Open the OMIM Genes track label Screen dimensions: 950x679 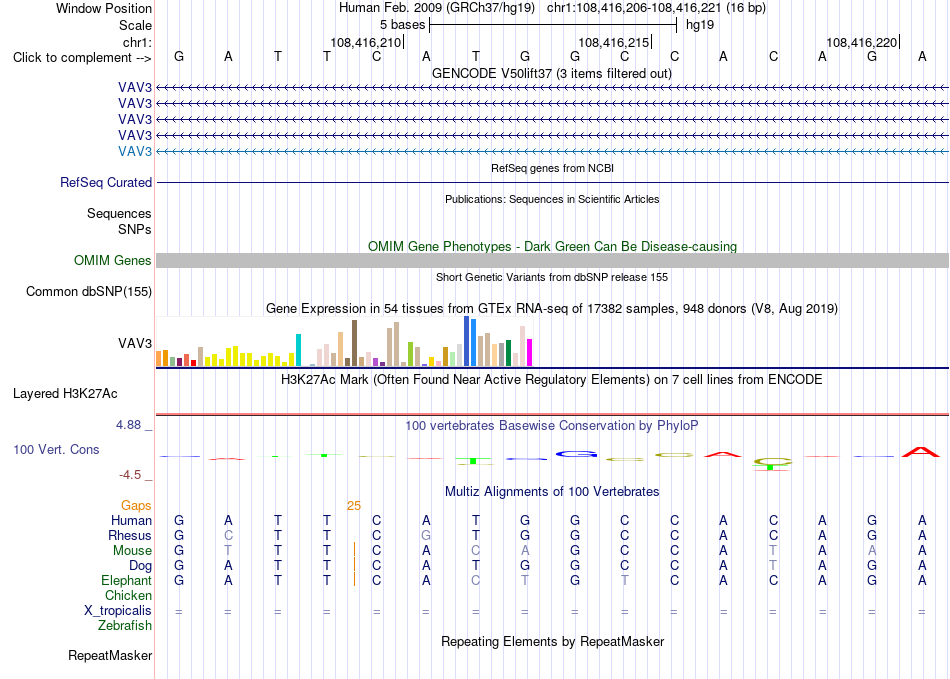pyautogui.click(x=112, y=260)
